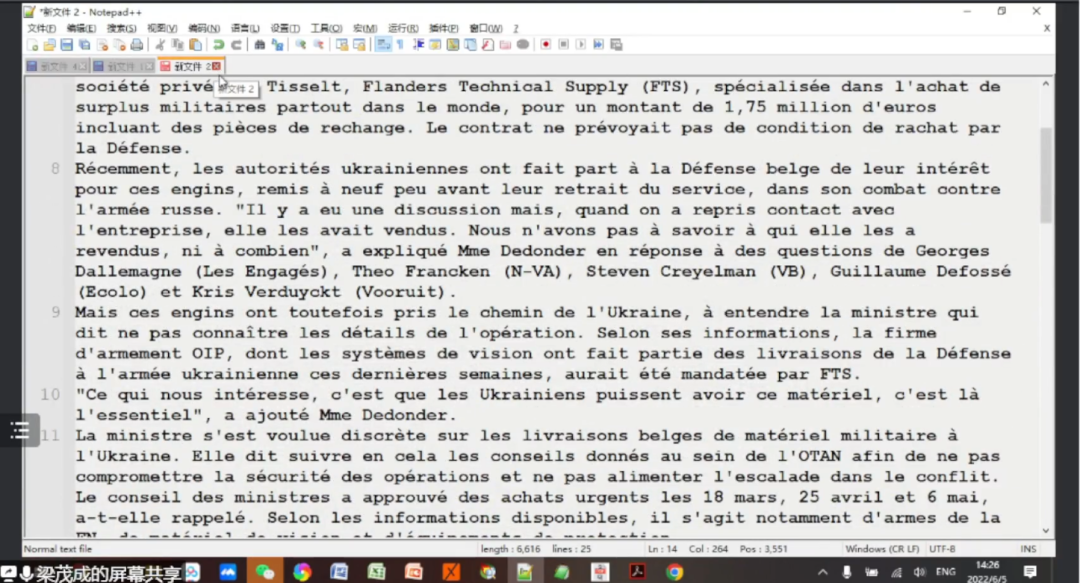This screenshot has width=1080, height=583.
Task: Open Chrome from the Windows taskbar
Action: click(675, 572)
